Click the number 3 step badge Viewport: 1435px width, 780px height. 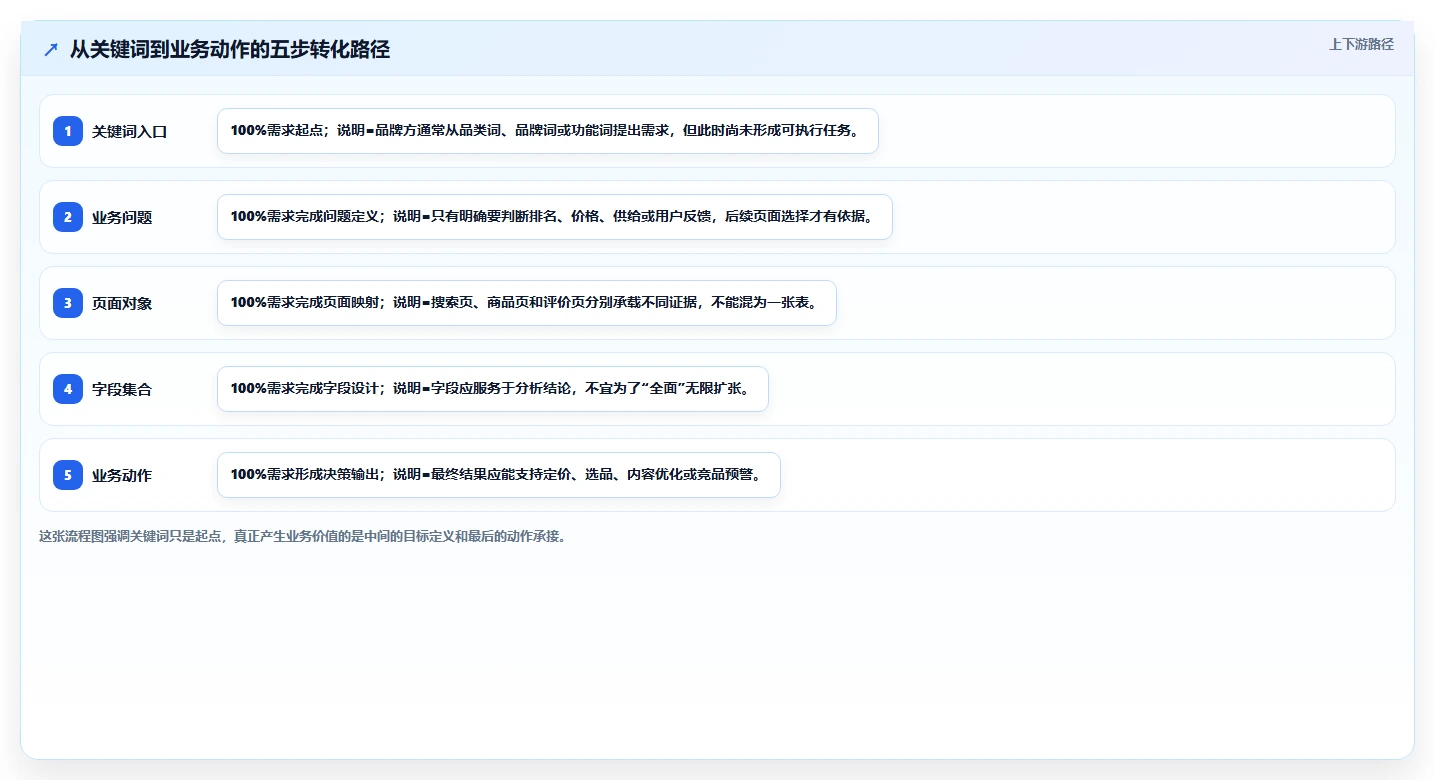click(x=68, y=303)
